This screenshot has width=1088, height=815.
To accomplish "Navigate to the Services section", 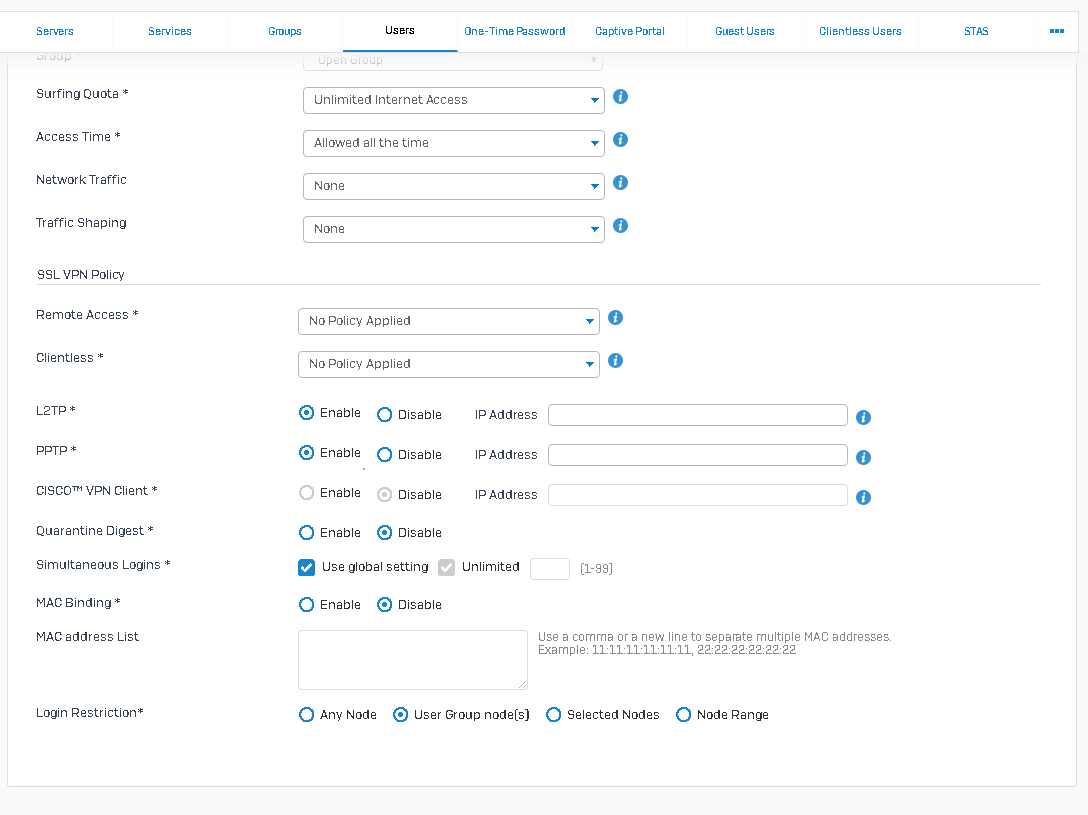I will coord(169,31).
